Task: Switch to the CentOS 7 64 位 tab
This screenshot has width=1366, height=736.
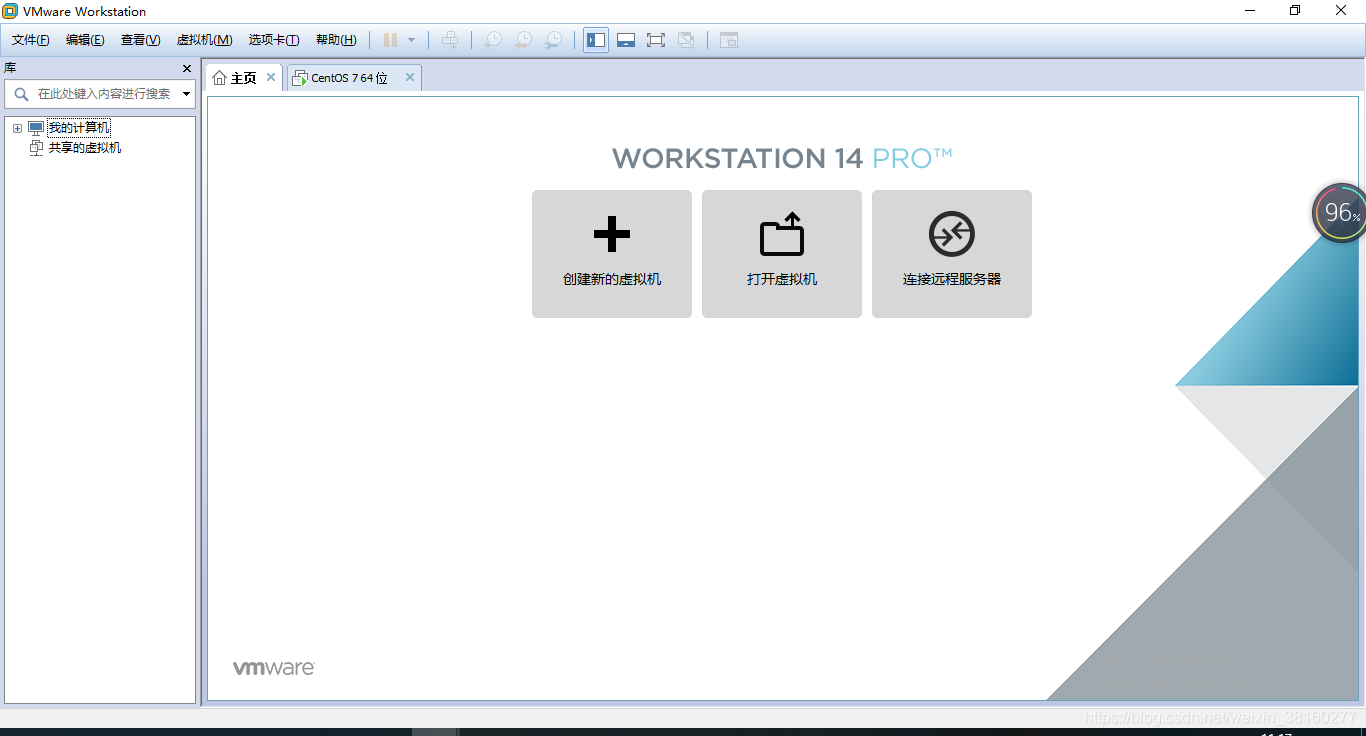Action: (349, 78)
